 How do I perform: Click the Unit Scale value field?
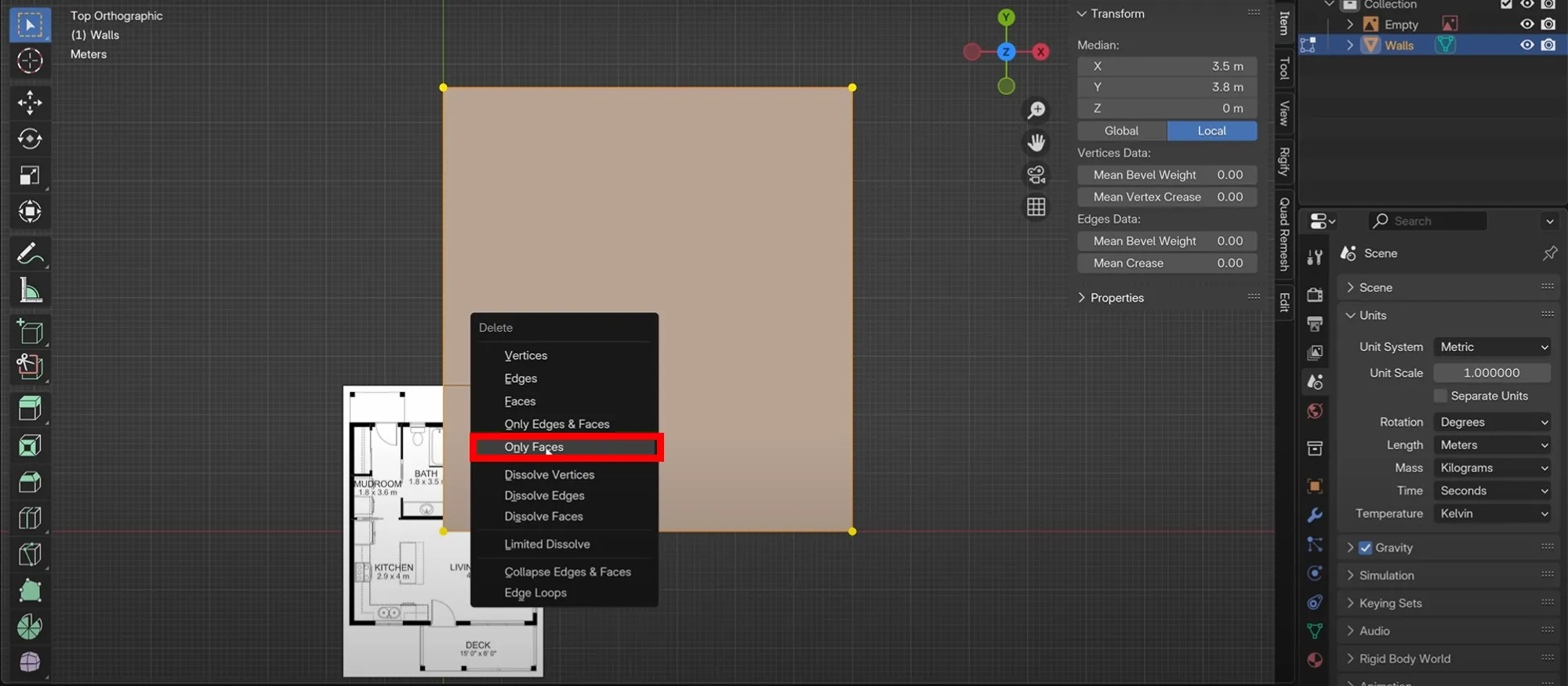[1491, 373]
